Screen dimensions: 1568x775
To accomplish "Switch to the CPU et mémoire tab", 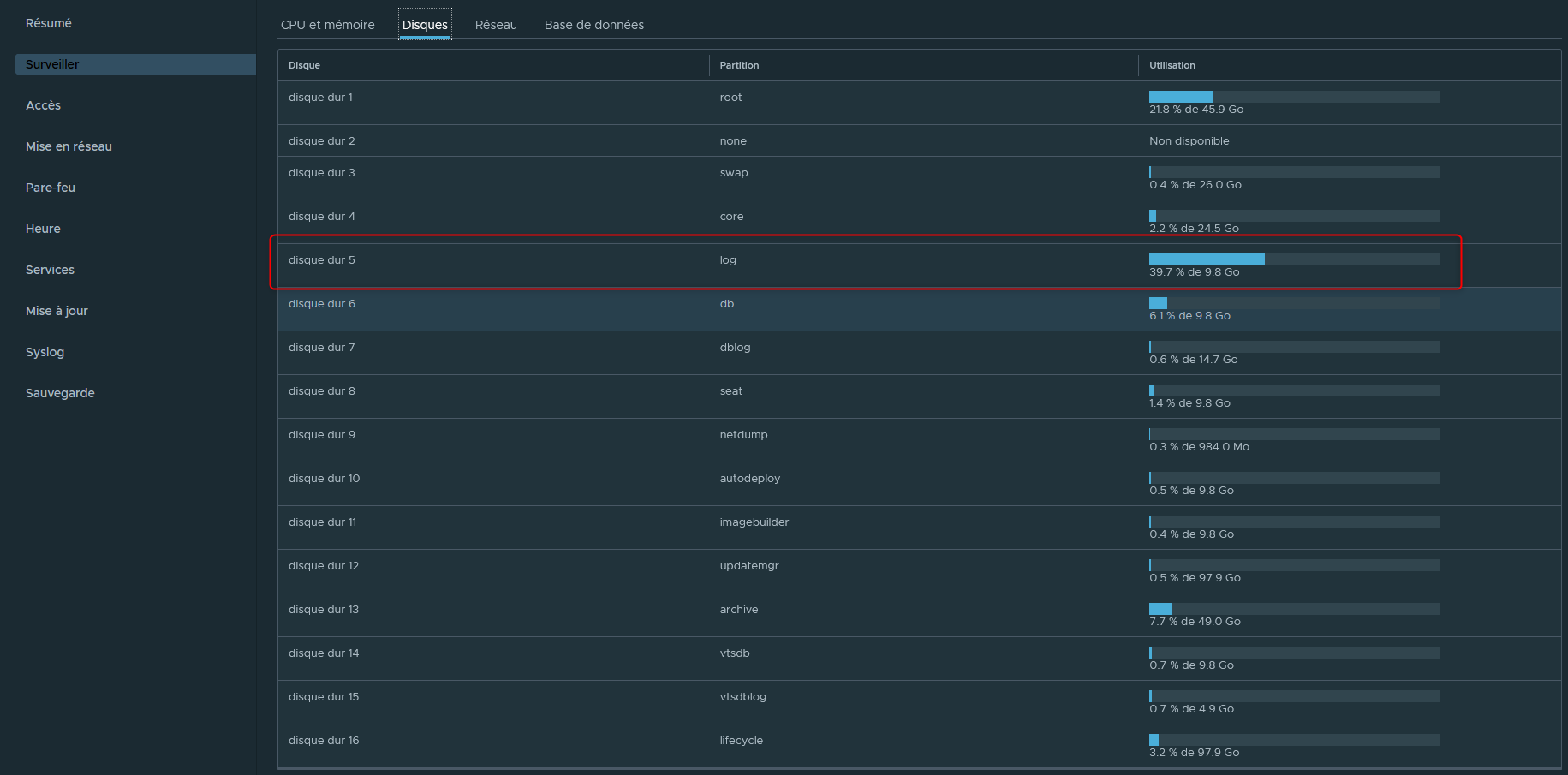I will 327,25.
